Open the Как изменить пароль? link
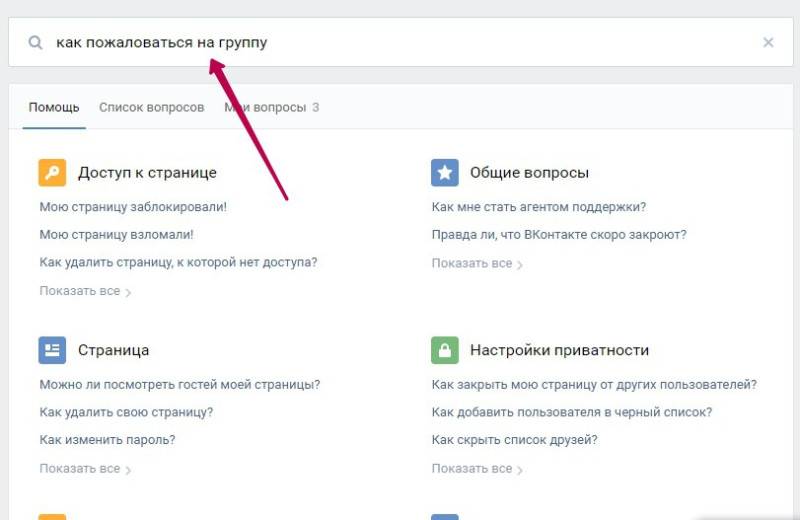 107,440
